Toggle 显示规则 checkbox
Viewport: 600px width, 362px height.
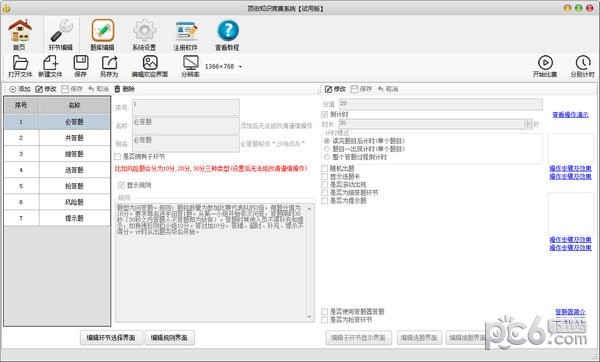pos(121,185)
